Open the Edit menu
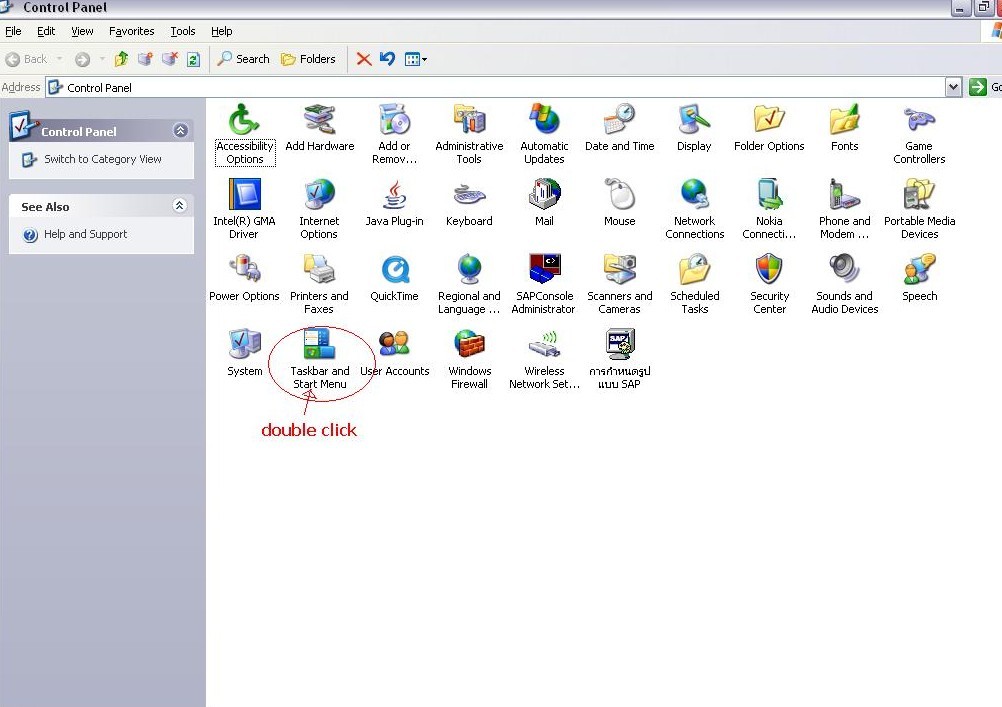This screenshot has width=1002, height=707. tap(46, 31)
